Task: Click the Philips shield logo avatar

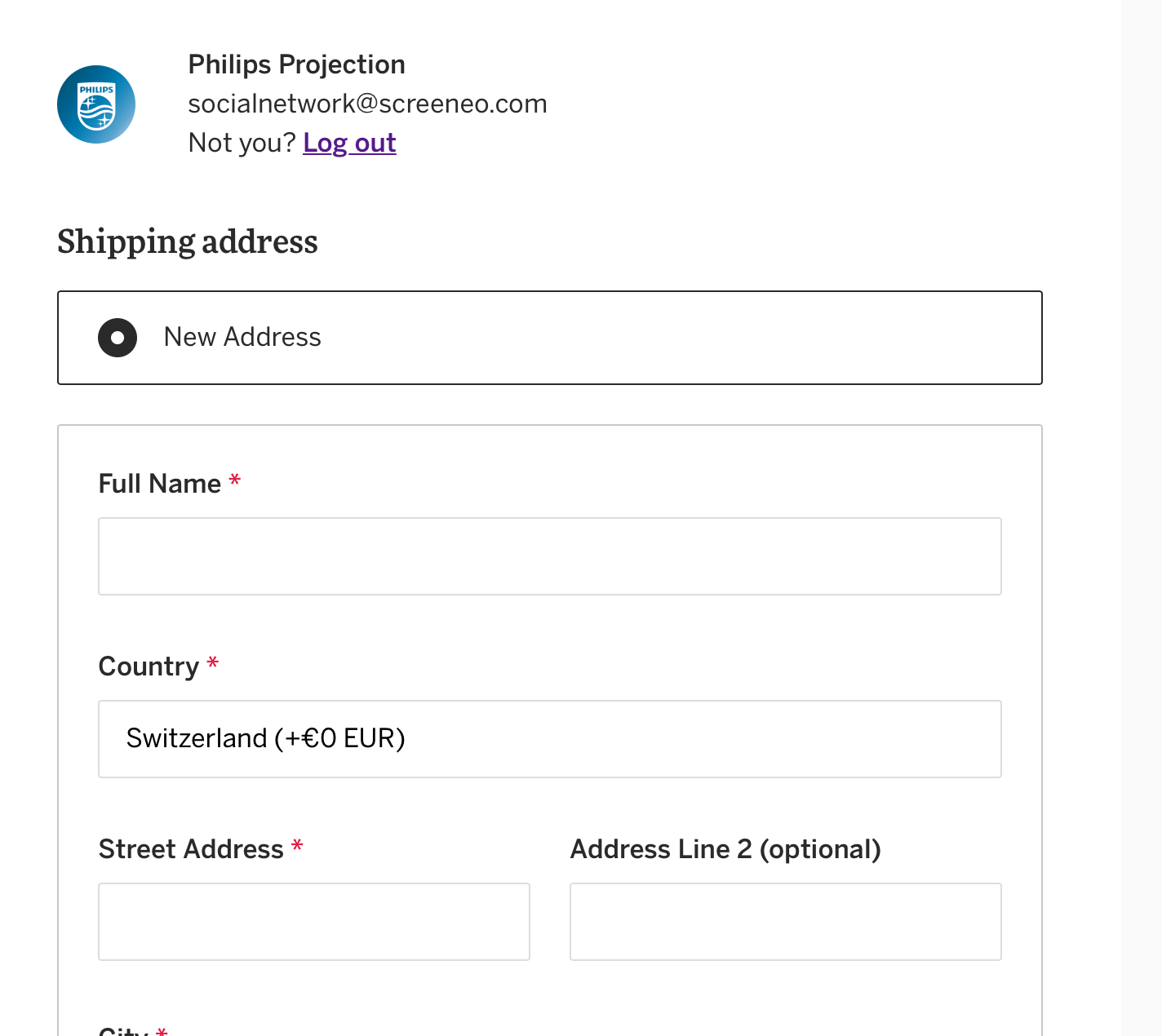Action: 96,104
